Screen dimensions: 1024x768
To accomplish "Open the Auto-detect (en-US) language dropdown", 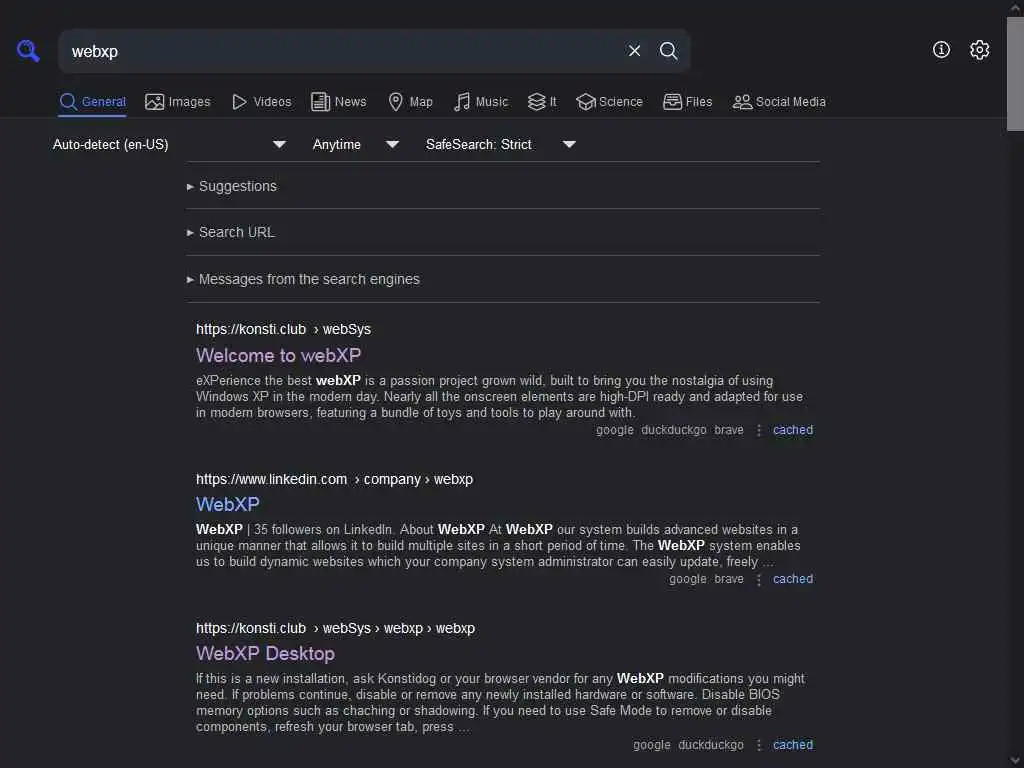I will 170,144.
